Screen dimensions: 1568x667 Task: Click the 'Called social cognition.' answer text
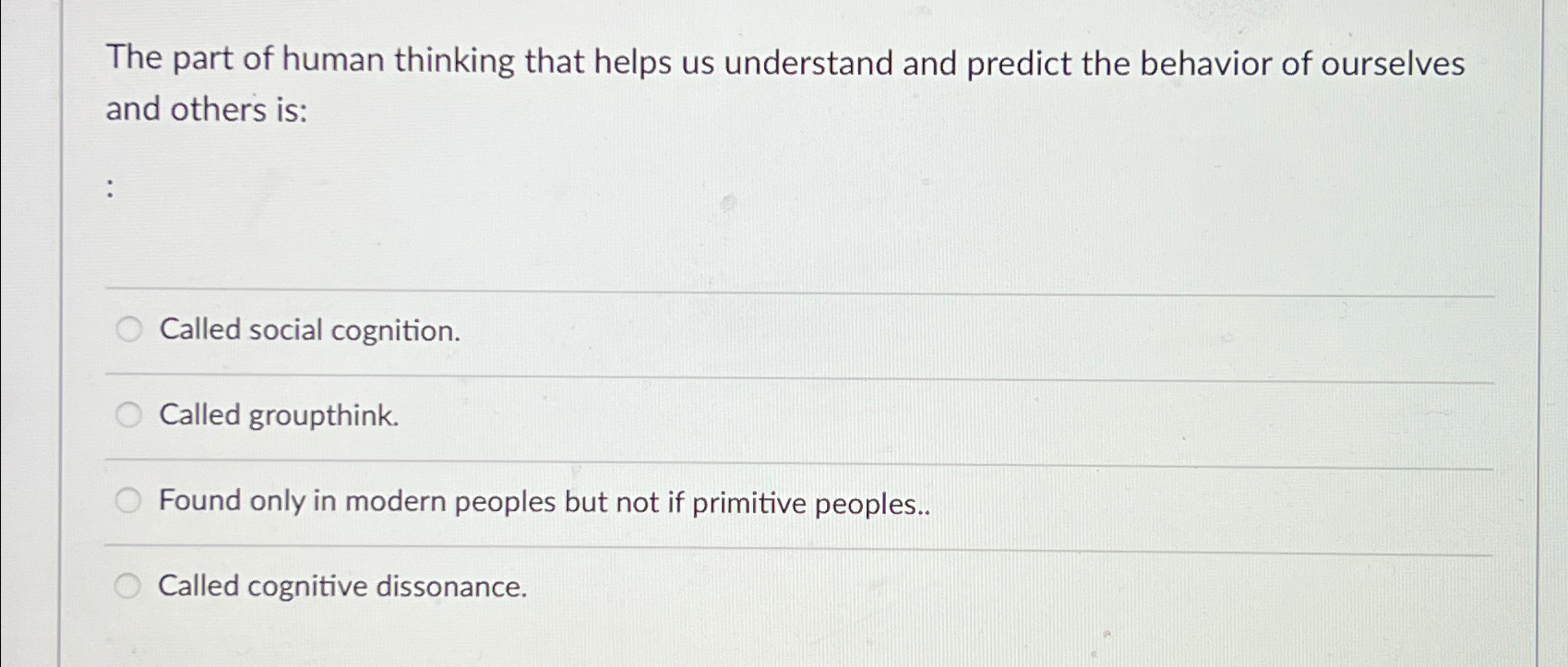(309, 329)
